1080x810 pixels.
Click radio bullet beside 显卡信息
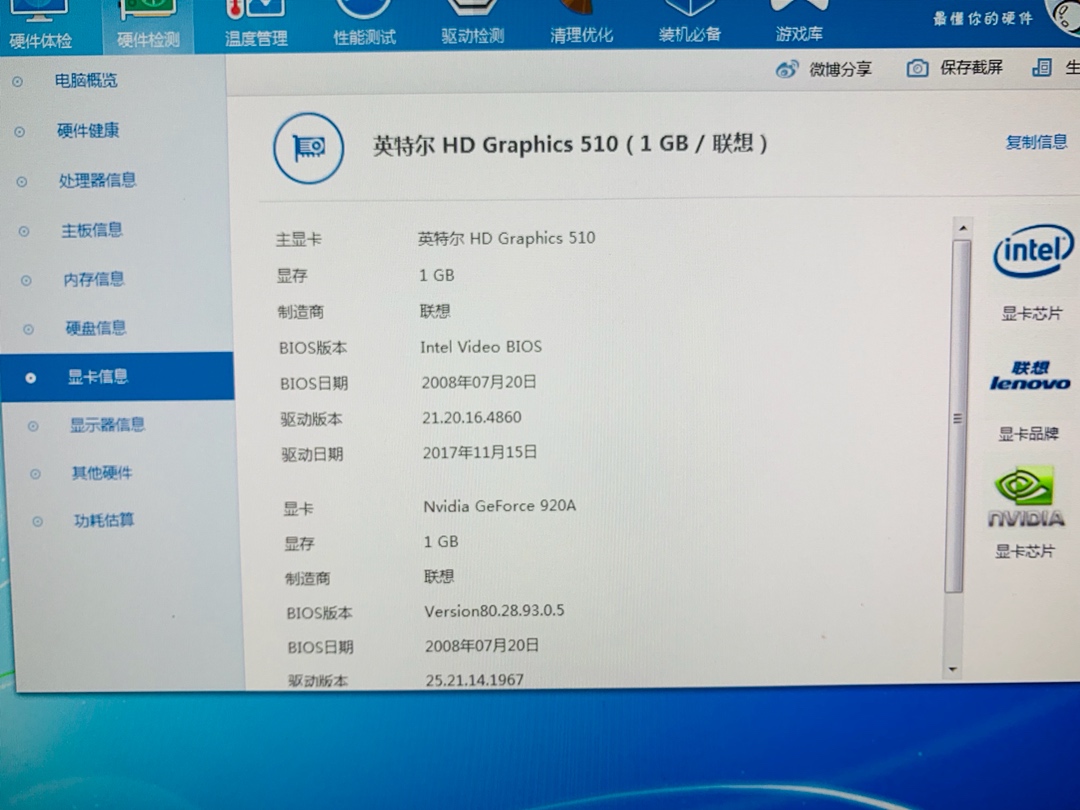tap(30, 378)
